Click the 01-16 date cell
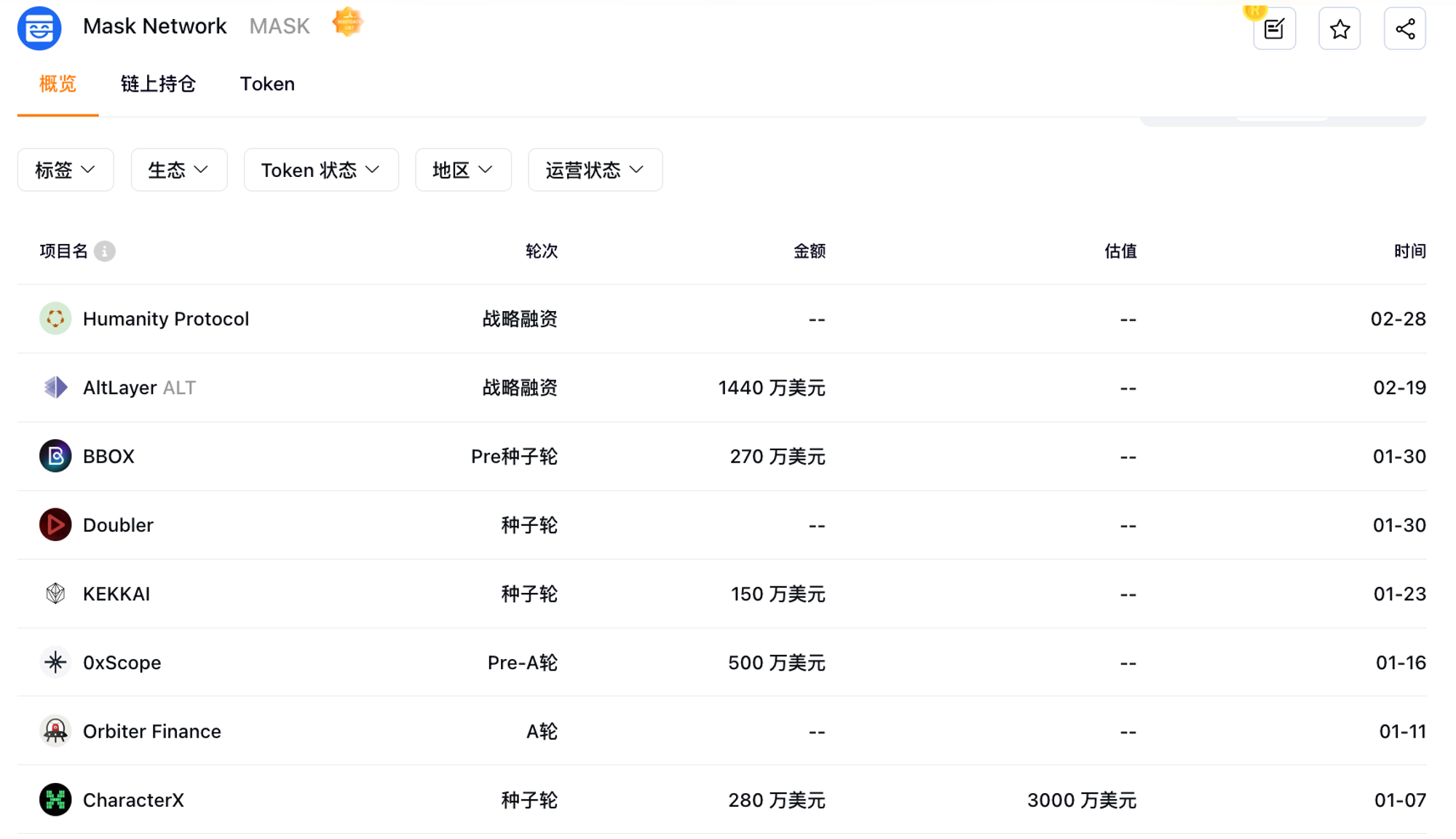 click(1401, 663)
